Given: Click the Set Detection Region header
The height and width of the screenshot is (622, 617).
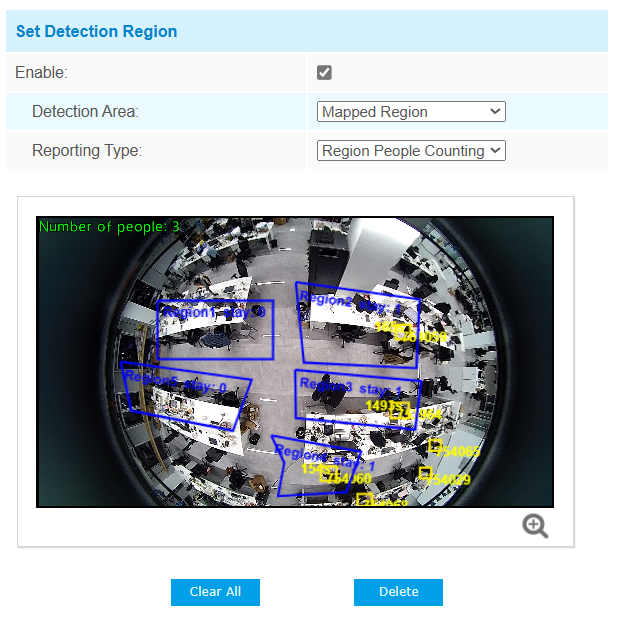Looking at the screenshot, I should pos(96,32).
